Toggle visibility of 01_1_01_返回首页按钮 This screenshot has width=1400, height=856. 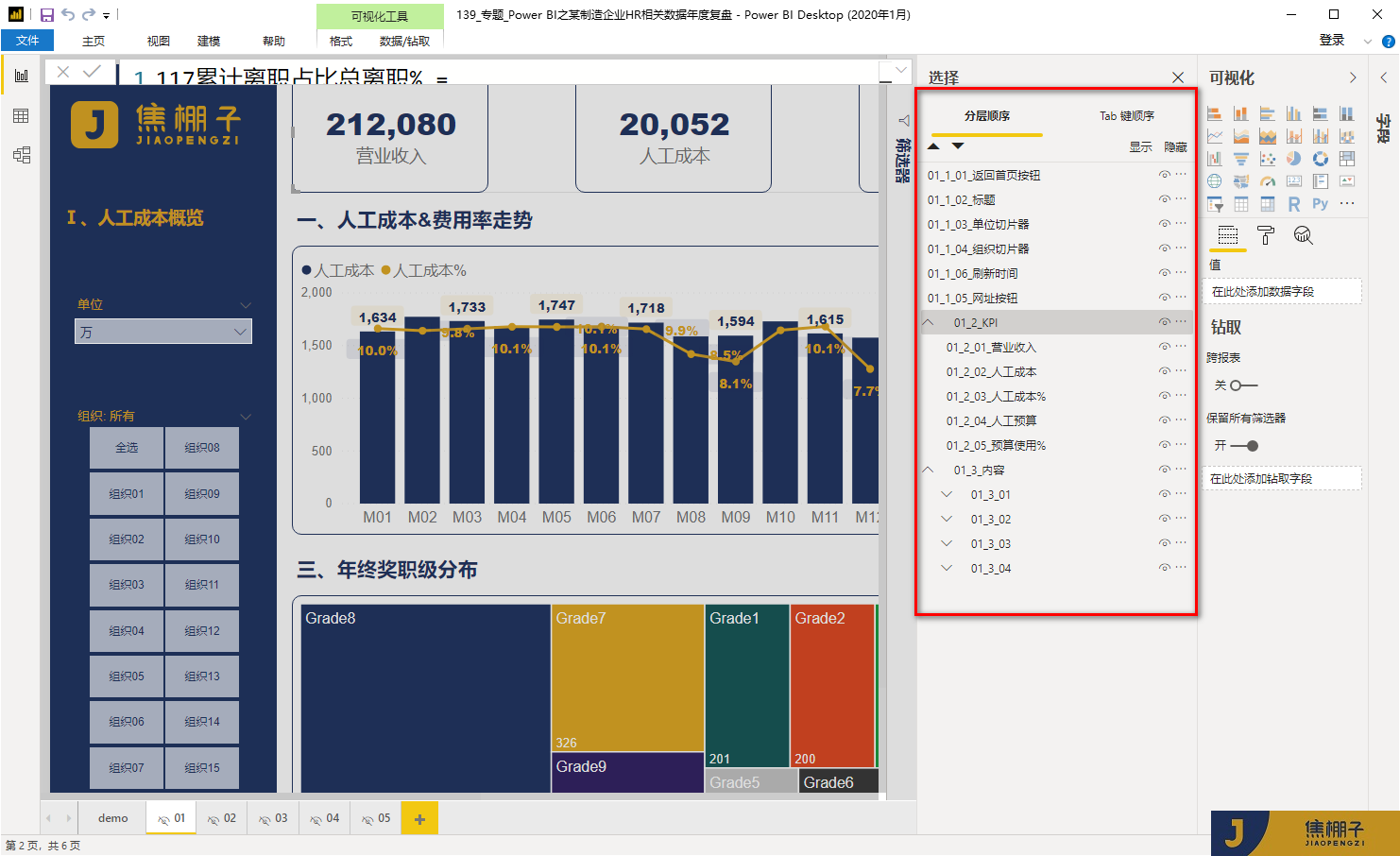pos(1165,175)
